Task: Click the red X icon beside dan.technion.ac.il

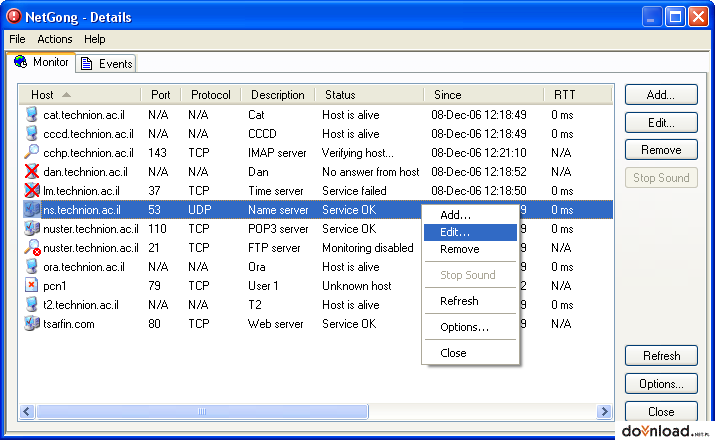Action: 31,171
